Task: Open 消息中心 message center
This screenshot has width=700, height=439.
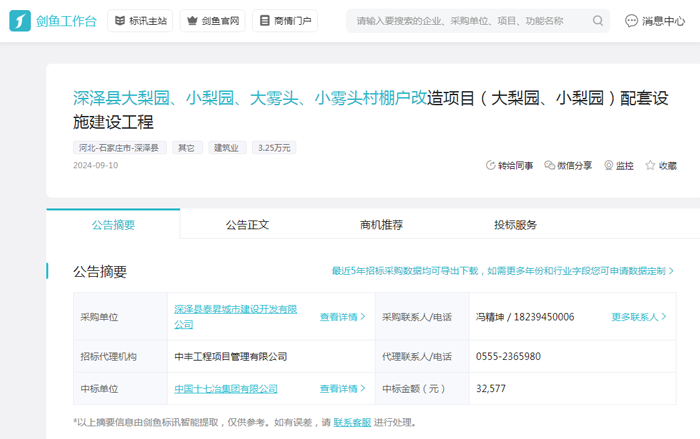Action: (655, 21)
